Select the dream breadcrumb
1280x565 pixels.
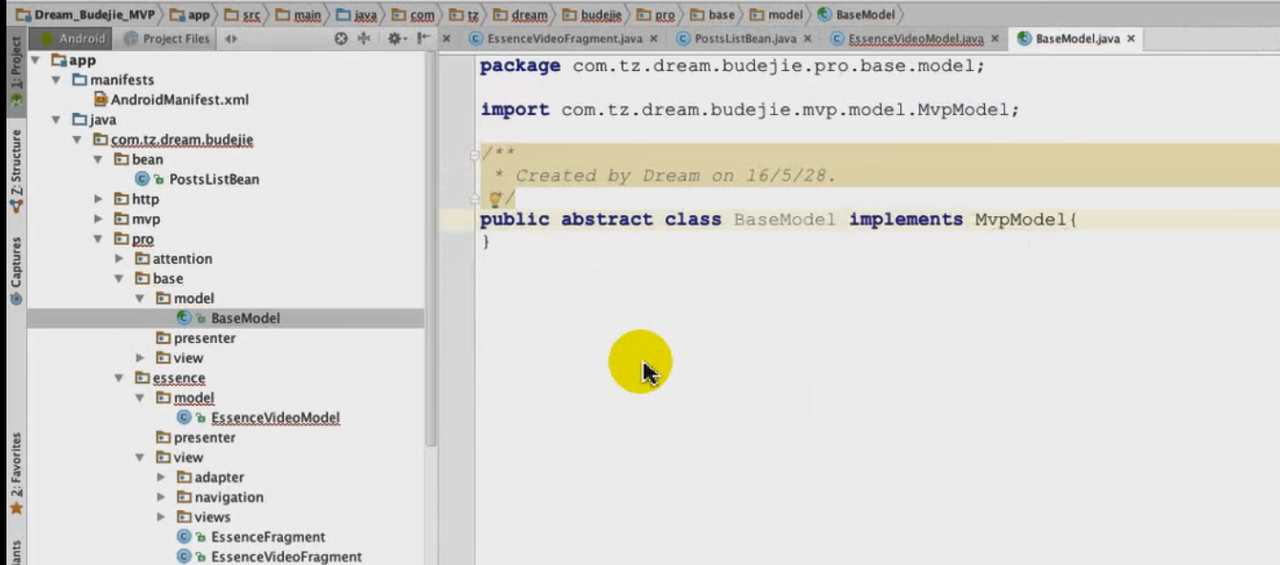pyautogui.click(x=519, y=15)
